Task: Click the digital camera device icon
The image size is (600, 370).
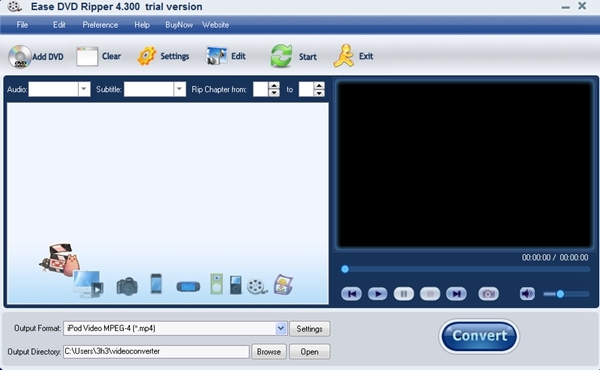Action: point(127,286)
